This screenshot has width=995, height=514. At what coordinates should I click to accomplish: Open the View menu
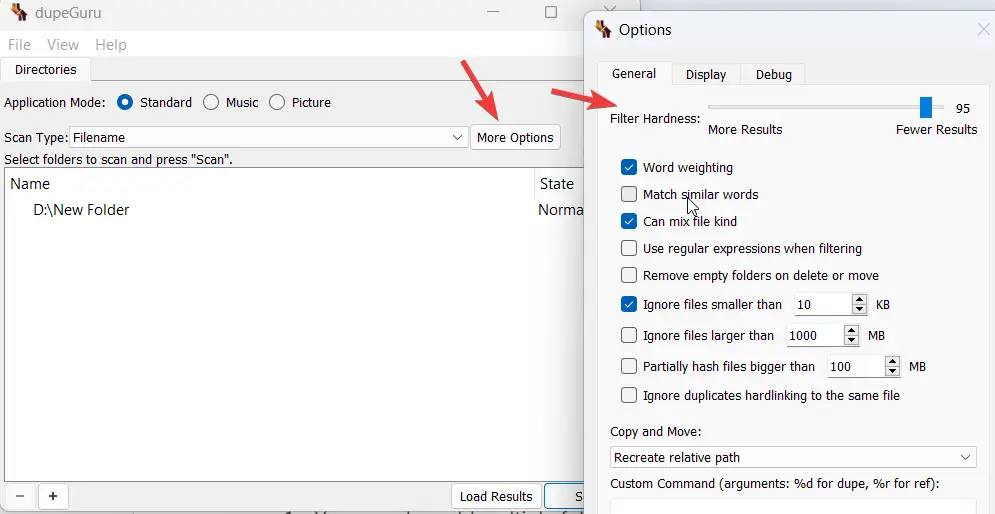pos(63,45)
